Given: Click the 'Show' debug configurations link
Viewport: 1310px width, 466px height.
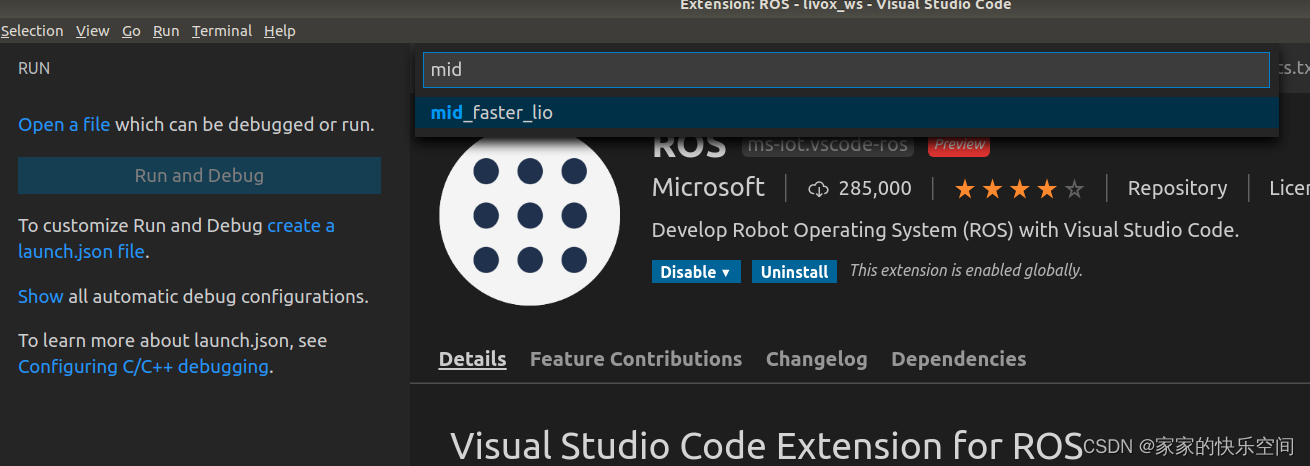Looking at the screenshot, I should point(41,297).
